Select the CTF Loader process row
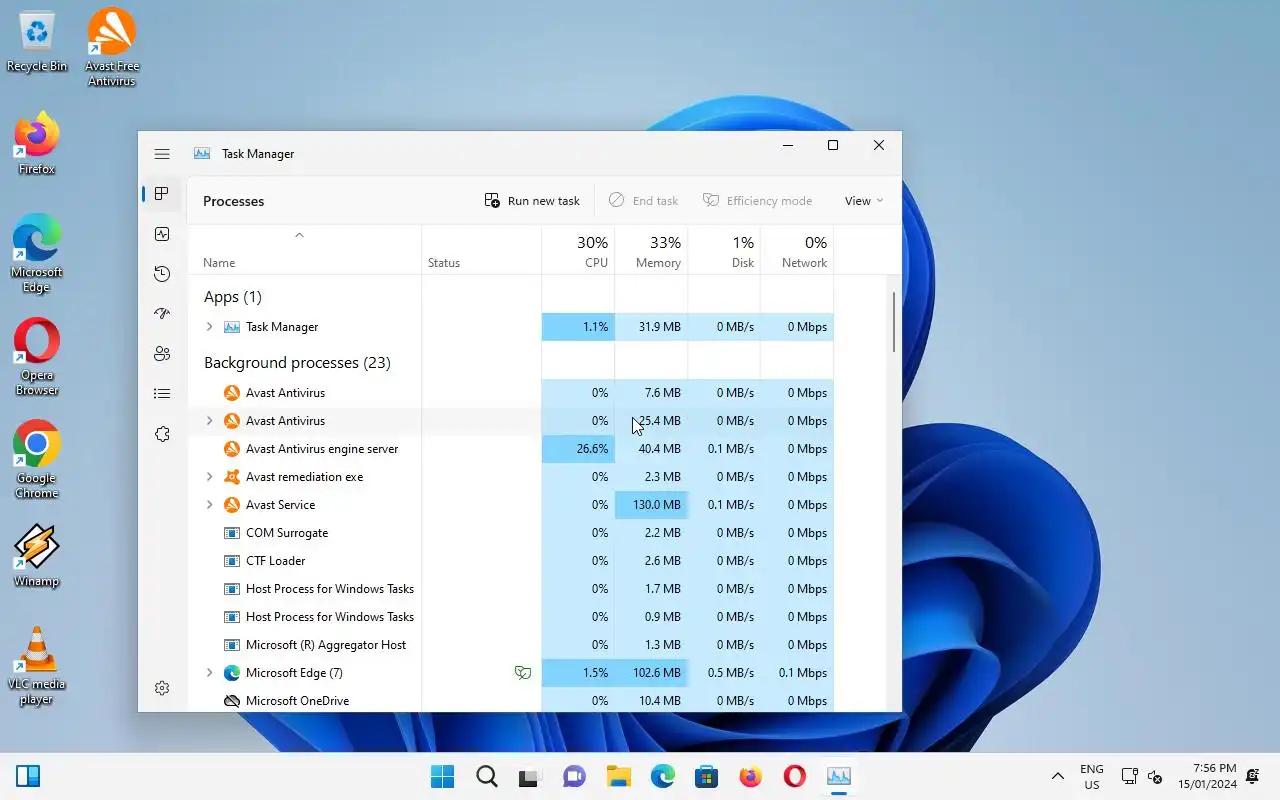Viewport: 1280px width, 800px height. [511, 561]
